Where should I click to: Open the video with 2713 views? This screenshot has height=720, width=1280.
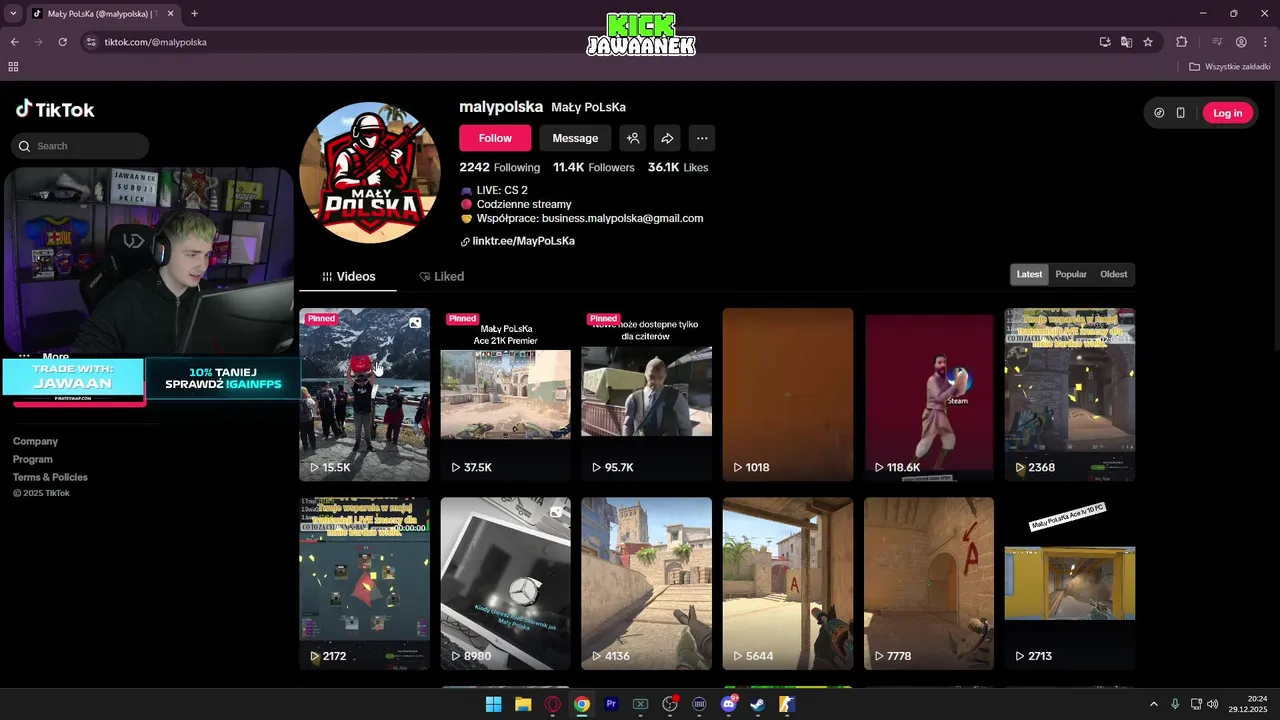pyautogui.click(x=1070, y=583)
